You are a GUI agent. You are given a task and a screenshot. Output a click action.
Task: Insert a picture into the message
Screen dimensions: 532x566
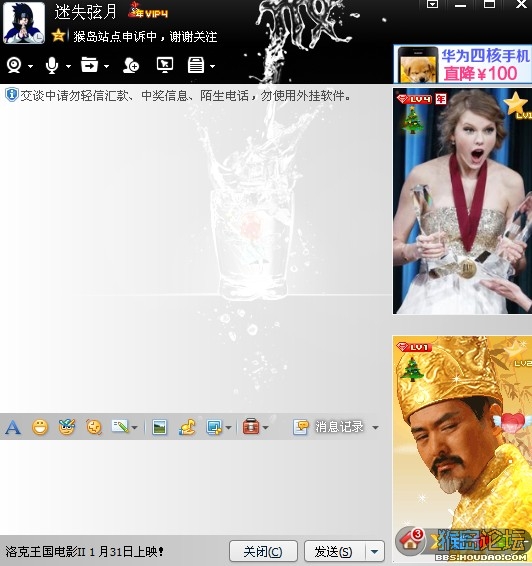(x=159, y=427)
